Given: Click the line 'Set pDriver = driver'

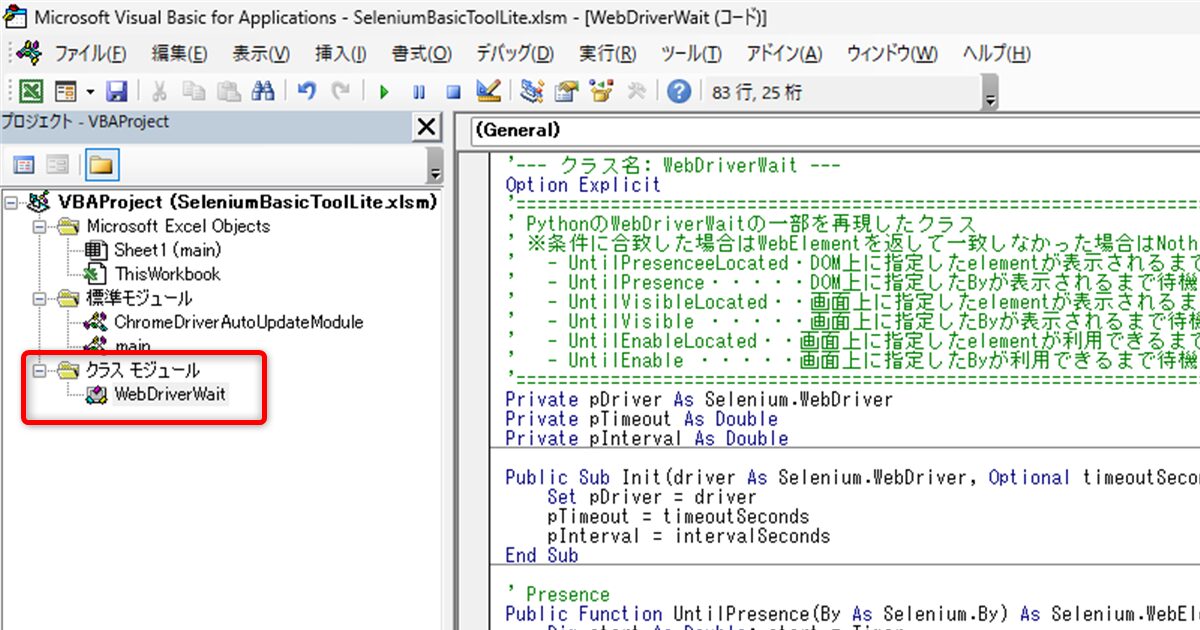Looking at the screenshot, I should pyautogui.click(x=651, y=497).
